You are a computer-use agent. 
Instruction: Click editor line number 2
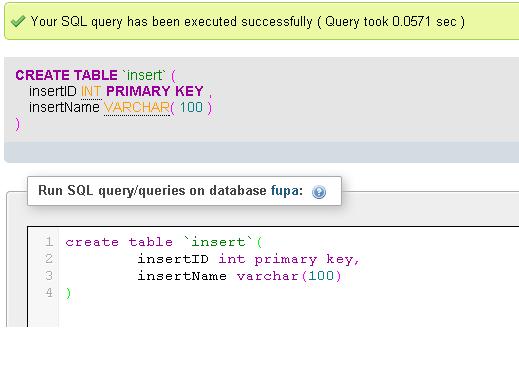[49, 259]
